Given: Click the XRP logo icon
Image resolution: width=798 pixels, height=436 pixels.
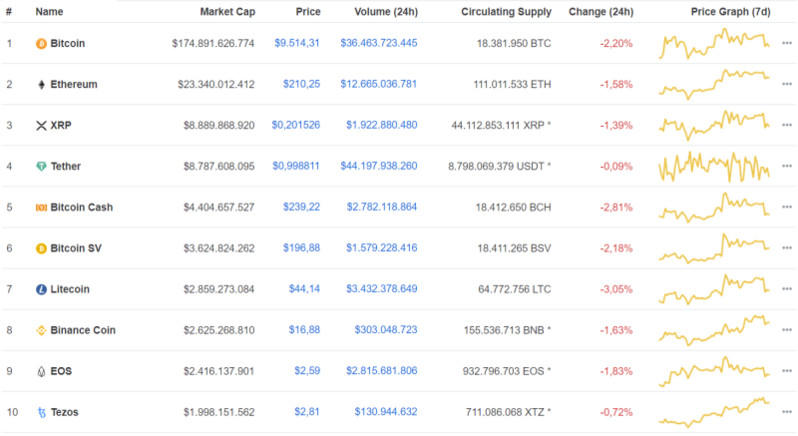Looking at the screenshot, I should 41,126.
